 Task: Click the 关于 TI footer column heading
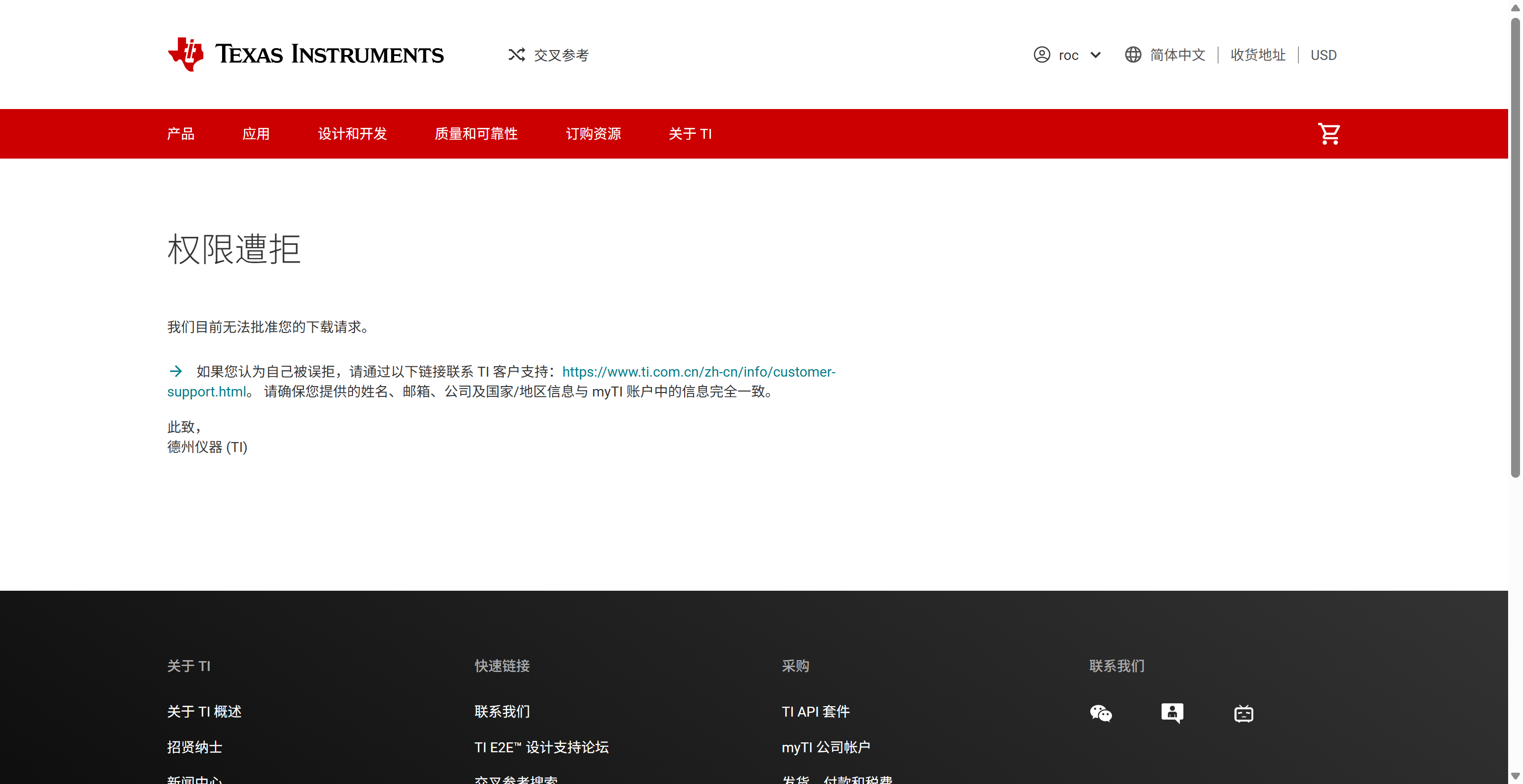tap(188, 666)
